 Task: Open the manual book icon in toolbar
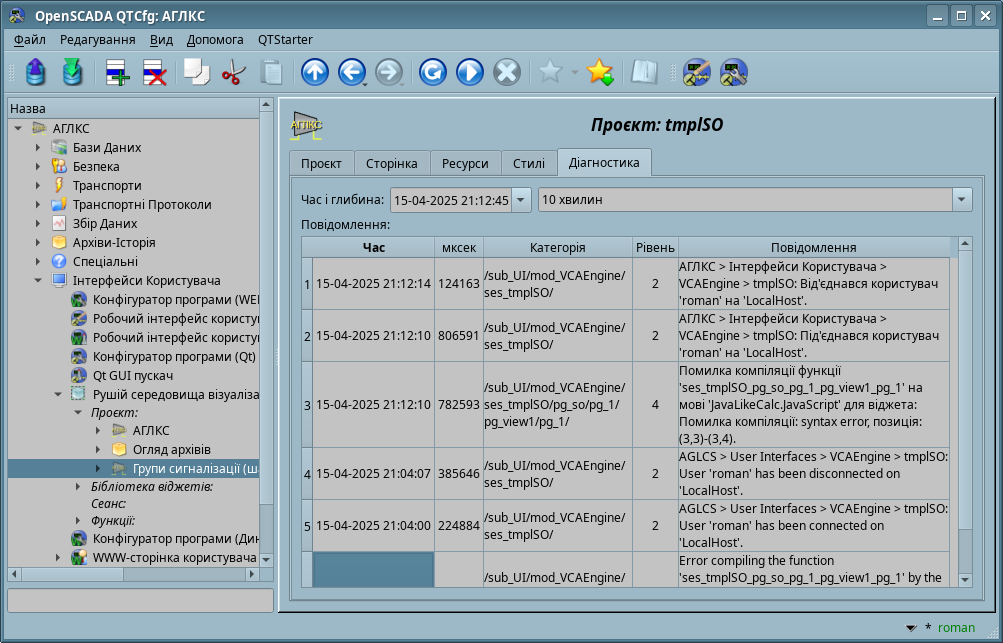click(x=643, y=72)
